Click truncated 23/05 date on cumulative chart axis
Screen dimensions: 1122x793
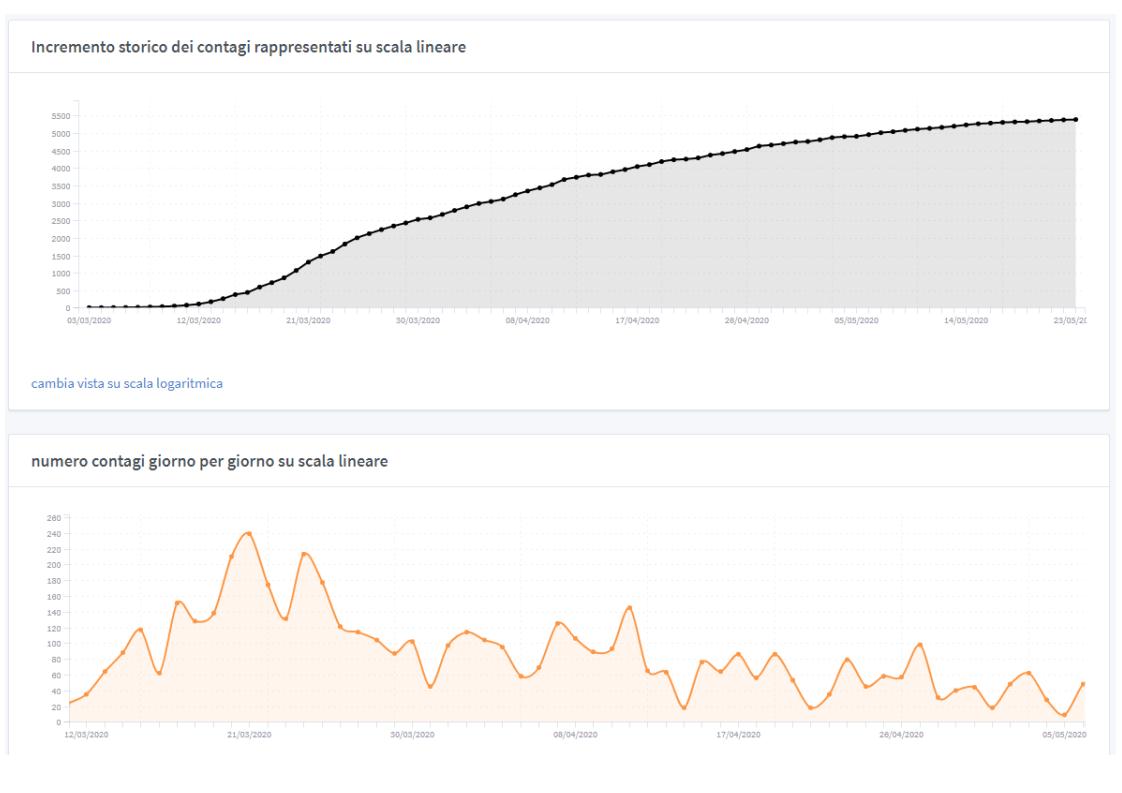click(1070, 321)
